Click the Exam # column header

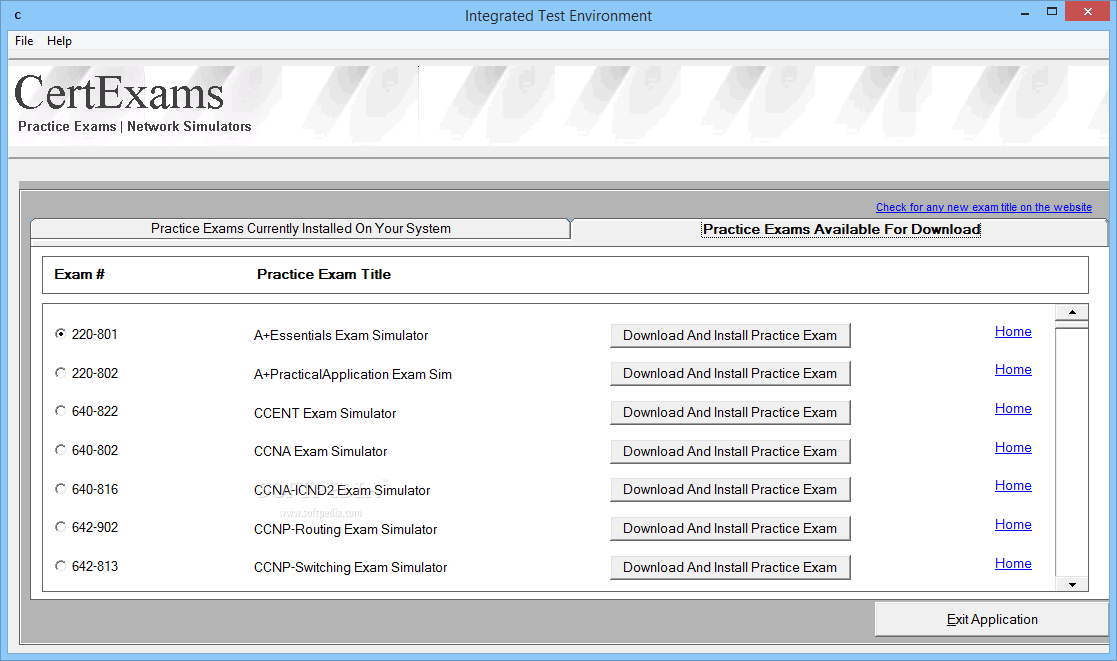point(79,274)
